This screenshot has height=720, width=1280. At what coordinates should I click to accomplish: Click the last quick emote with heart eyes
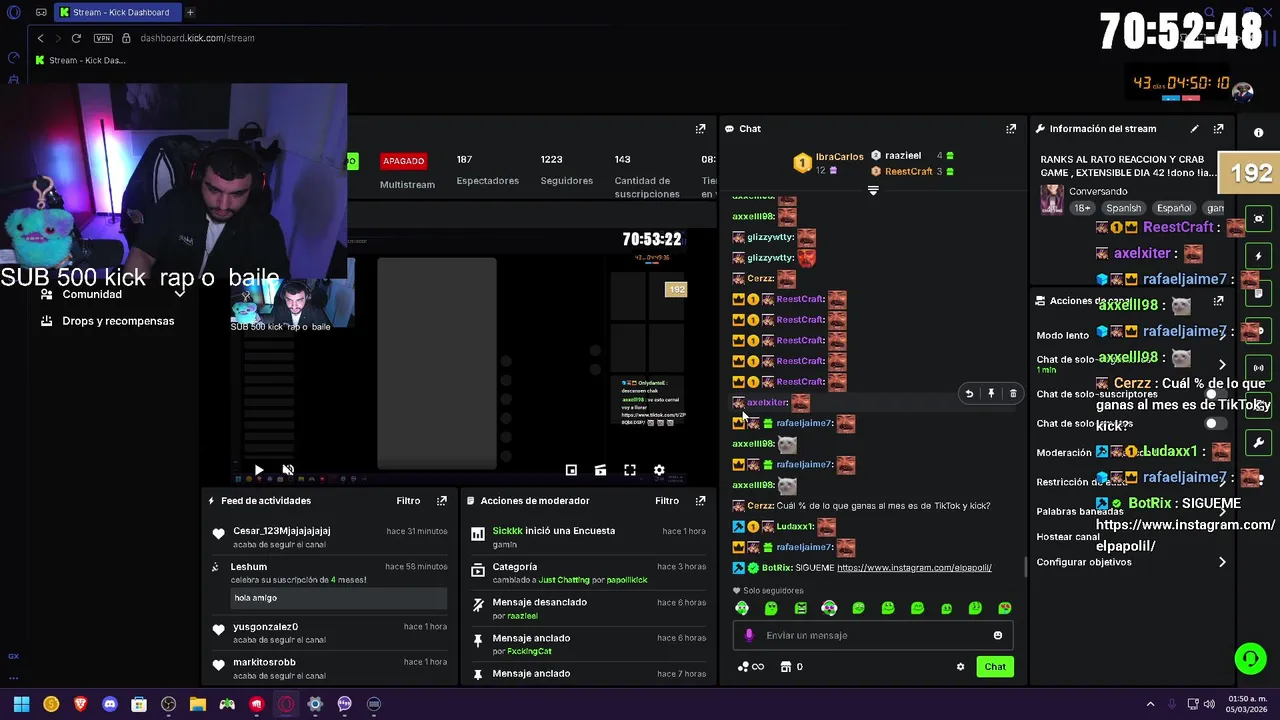[x=1005, y=608]
